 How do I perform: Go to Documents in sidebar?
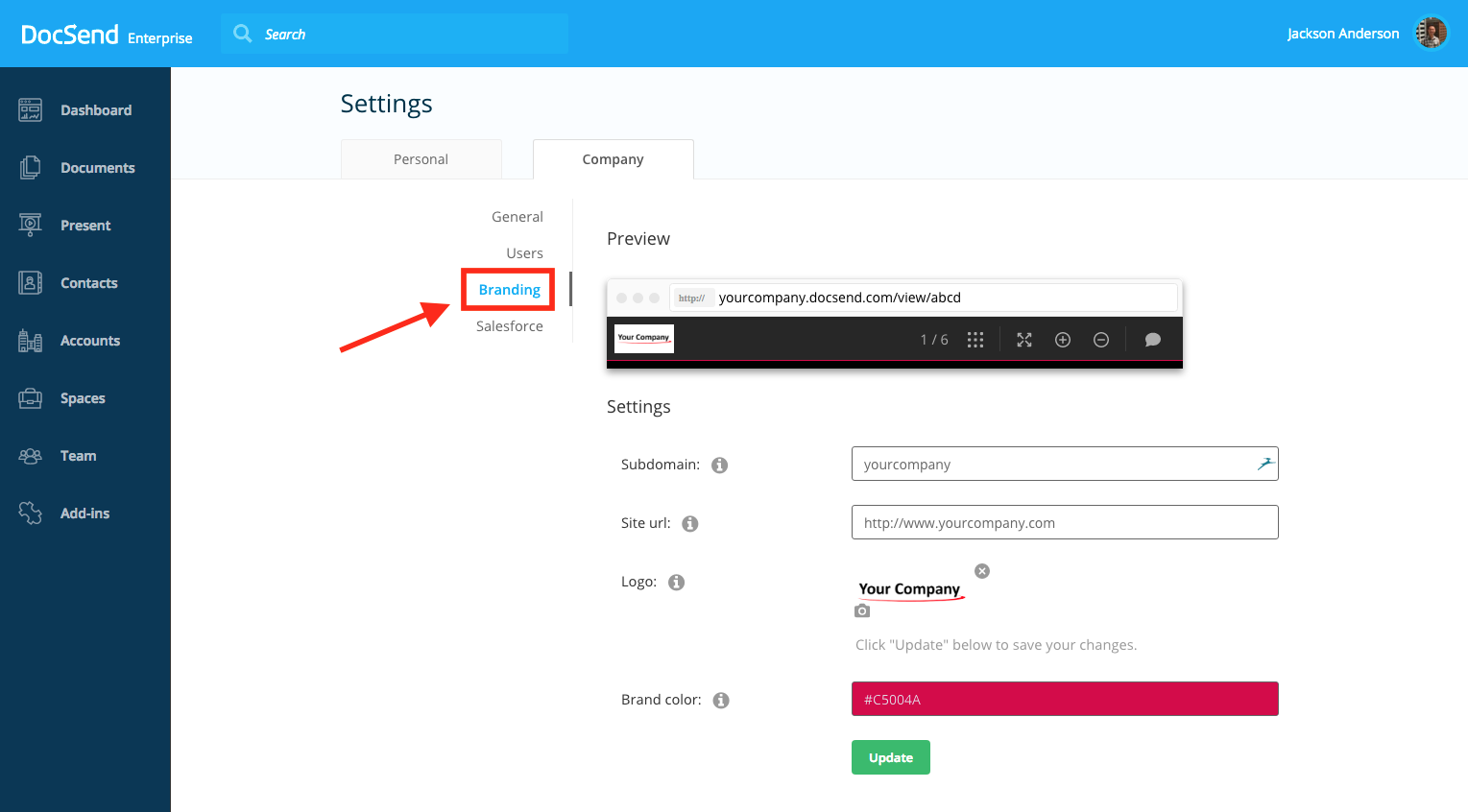click(98, 168)
